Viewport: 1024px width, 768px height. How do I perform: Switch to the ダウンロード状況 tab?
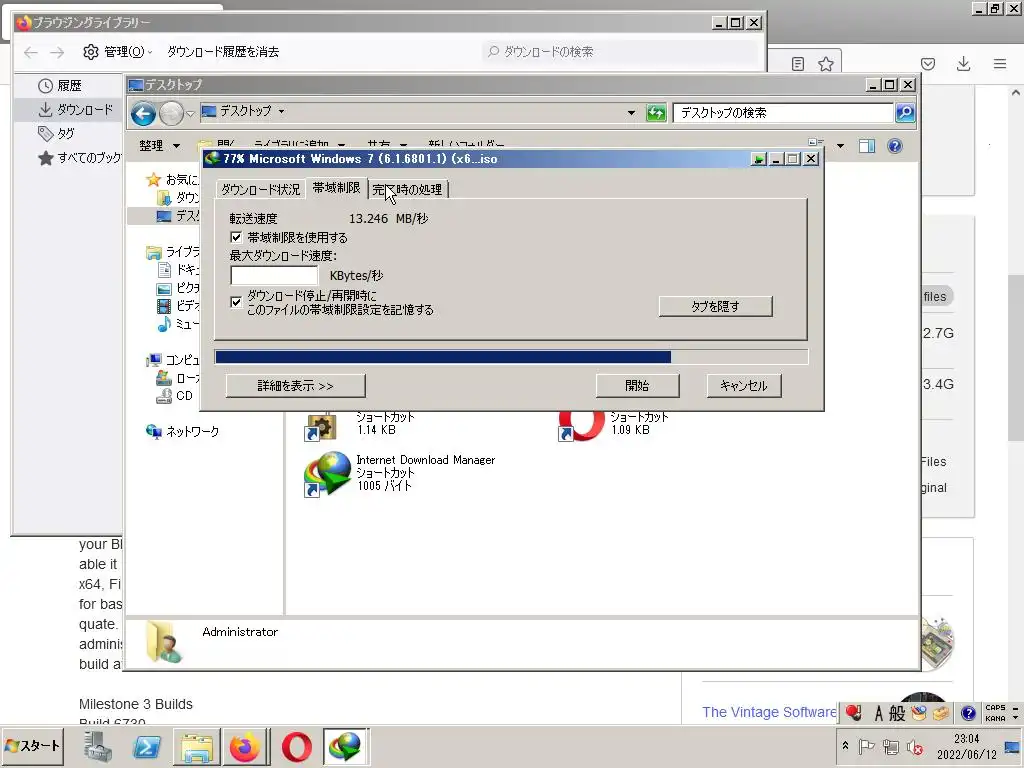(261, 189)
